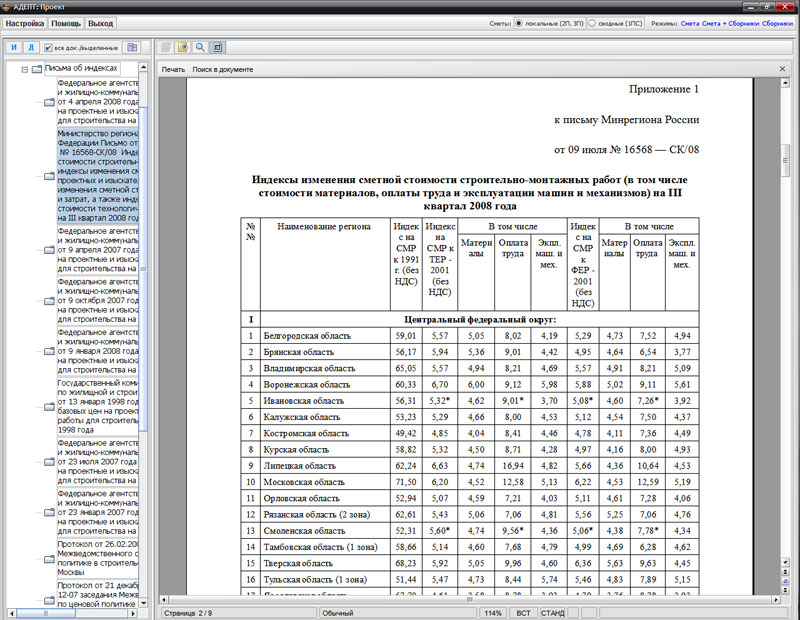This screenshot has width=800, height=620.
Task: Toggle 'все док./выделенные' checkbox
Action: coord(48,47)
